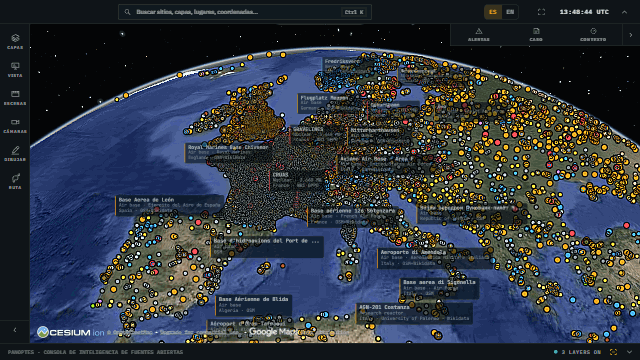
Task: Click the search magnifier icon
Action: point(127,12)
